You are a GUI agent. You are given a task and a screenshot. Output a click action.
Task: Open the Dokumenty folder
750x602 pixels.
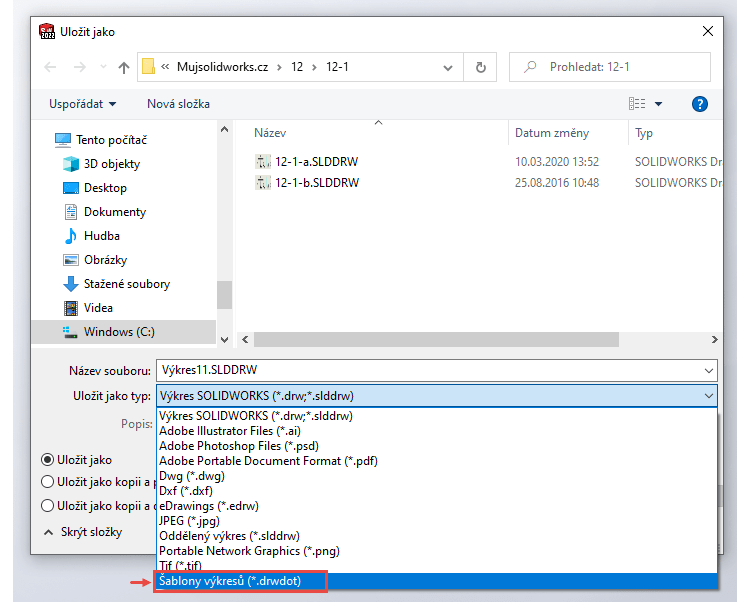tap(115, 212)
